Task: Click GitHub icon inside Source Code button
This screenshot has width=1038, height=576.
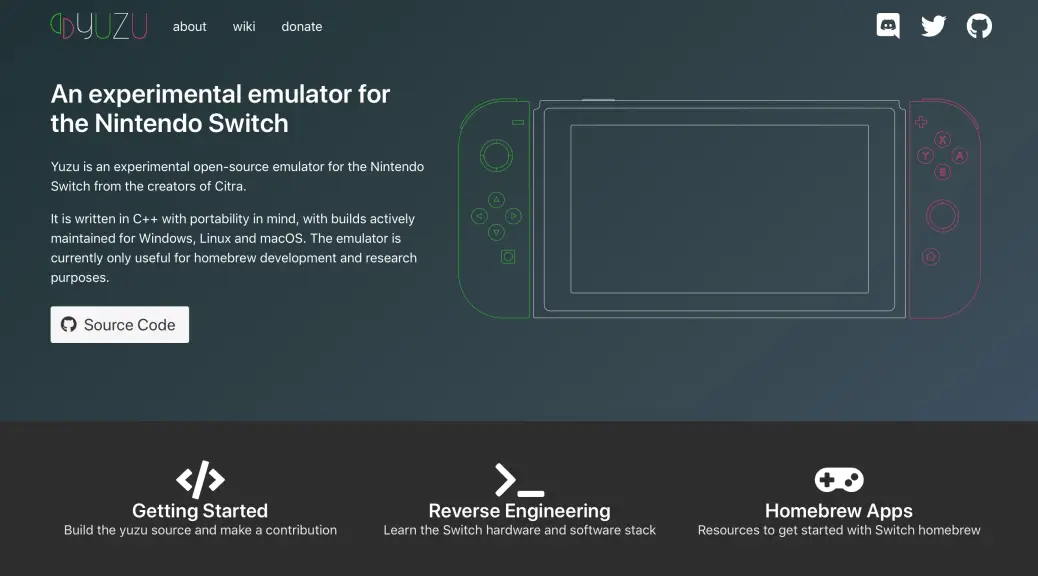Action: tap(69, 324)
